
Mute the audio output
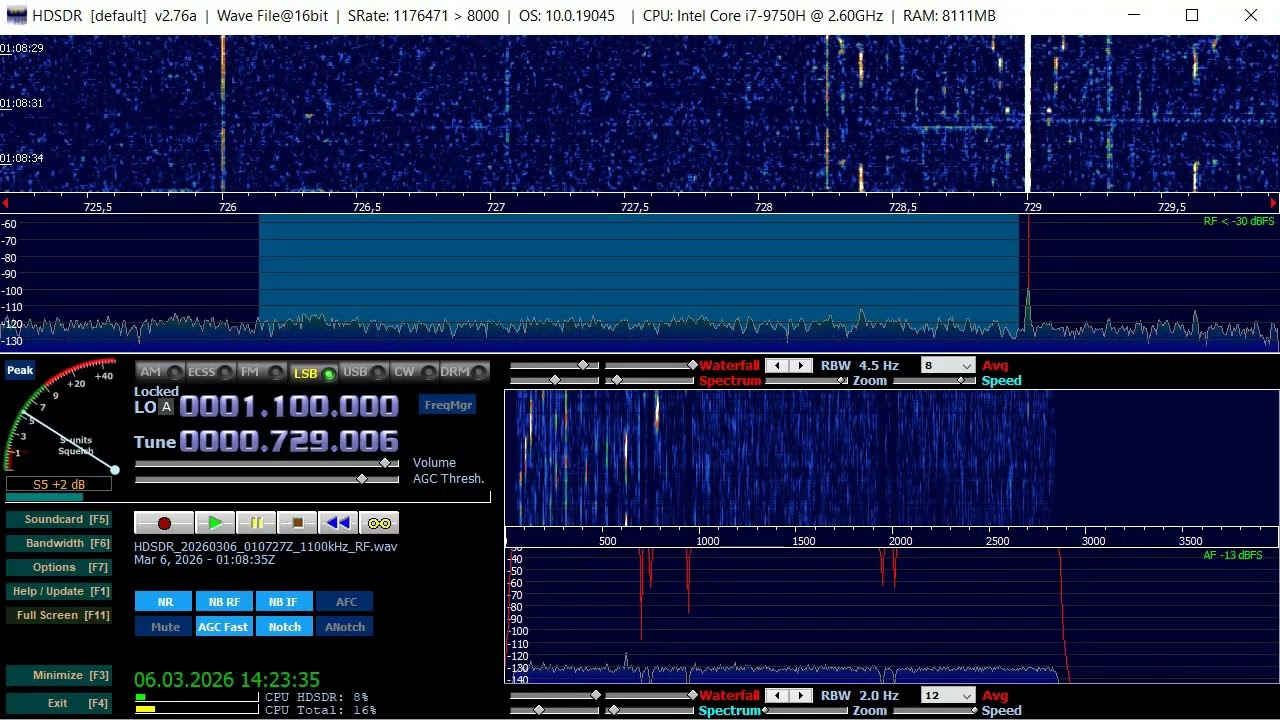[x=165, y=627]
